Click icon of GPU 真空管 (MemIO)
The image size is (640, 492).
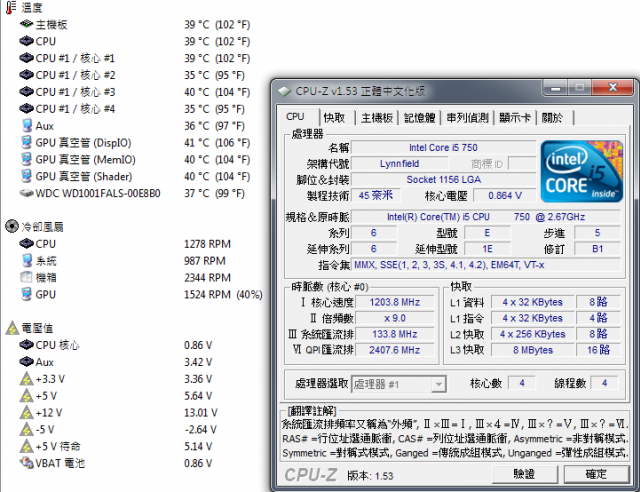pyautogui.click(x=27, y=159)
